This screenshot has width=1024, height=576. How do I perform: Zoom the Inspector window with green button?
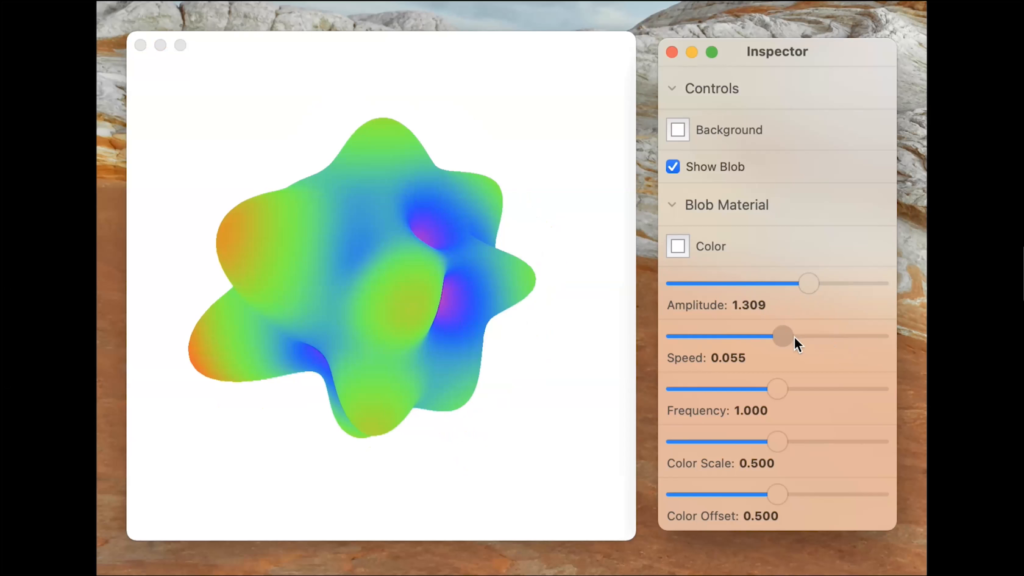coord(712,52)
